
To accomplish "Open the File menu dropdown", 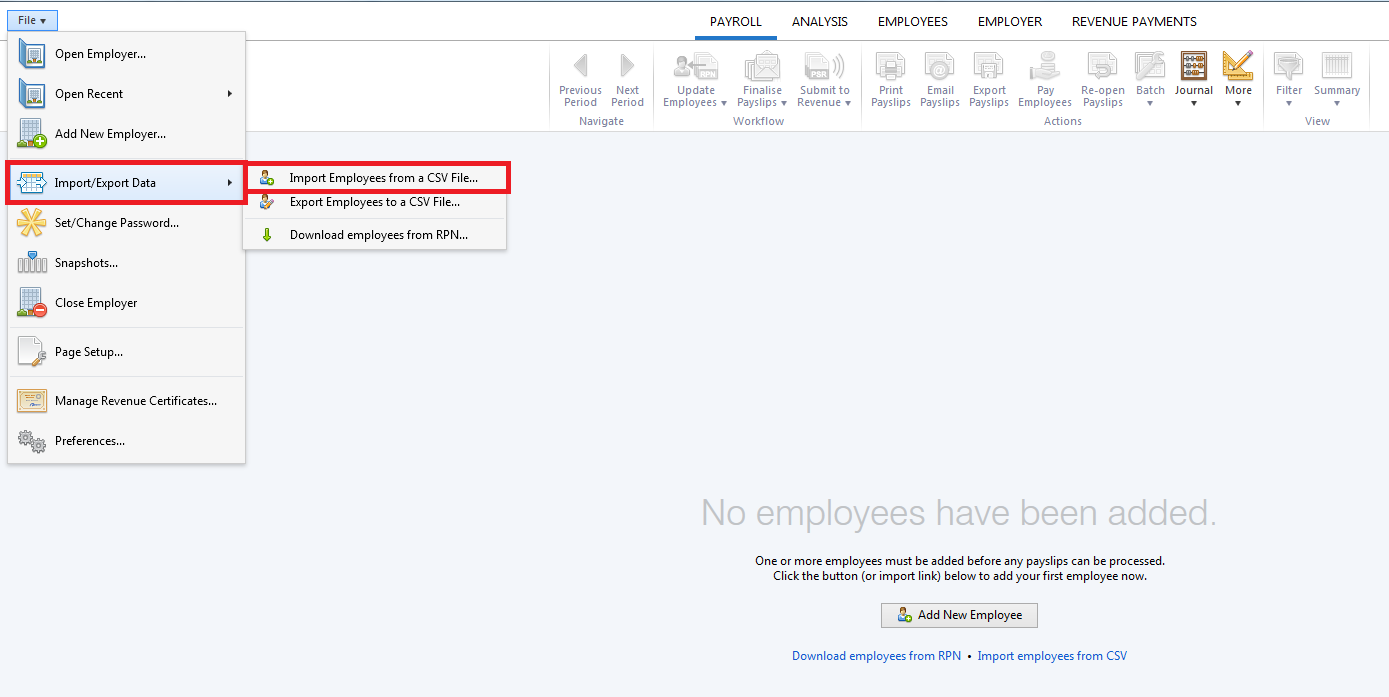I will click(32, 20).
